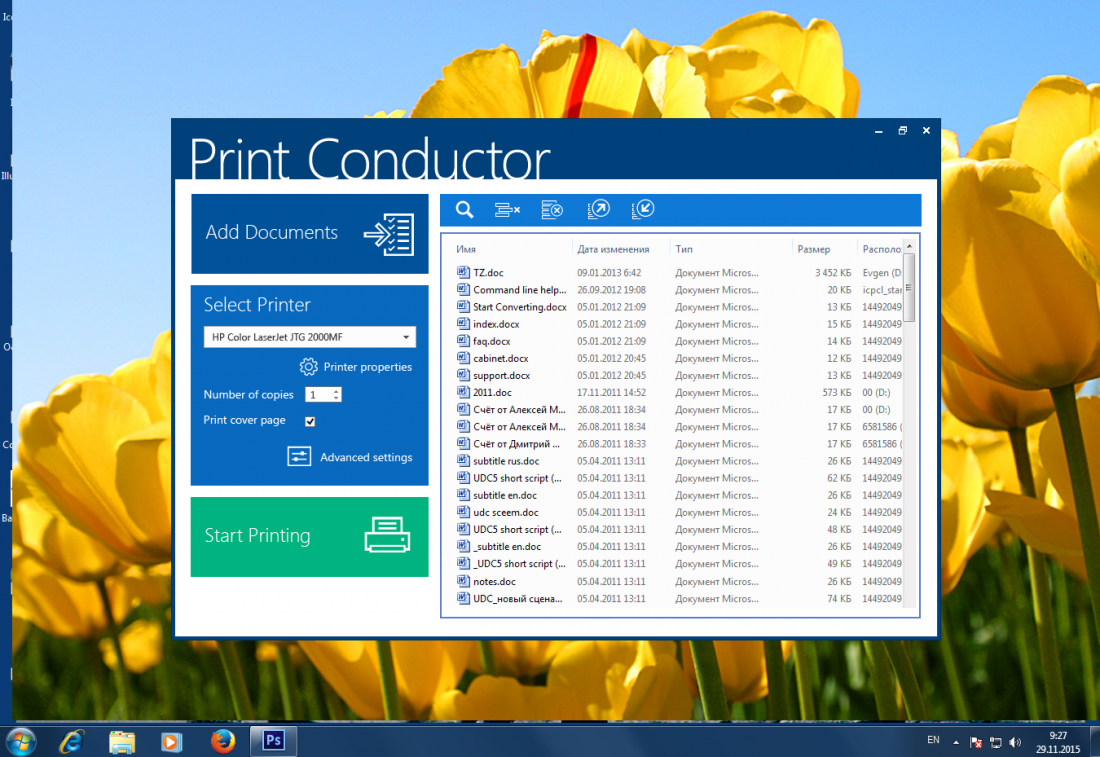Click the sliders icon beside Advanced settings
Image resolution: width=1100 pixels, height=757 pixels.
click(x=299, y=457)
